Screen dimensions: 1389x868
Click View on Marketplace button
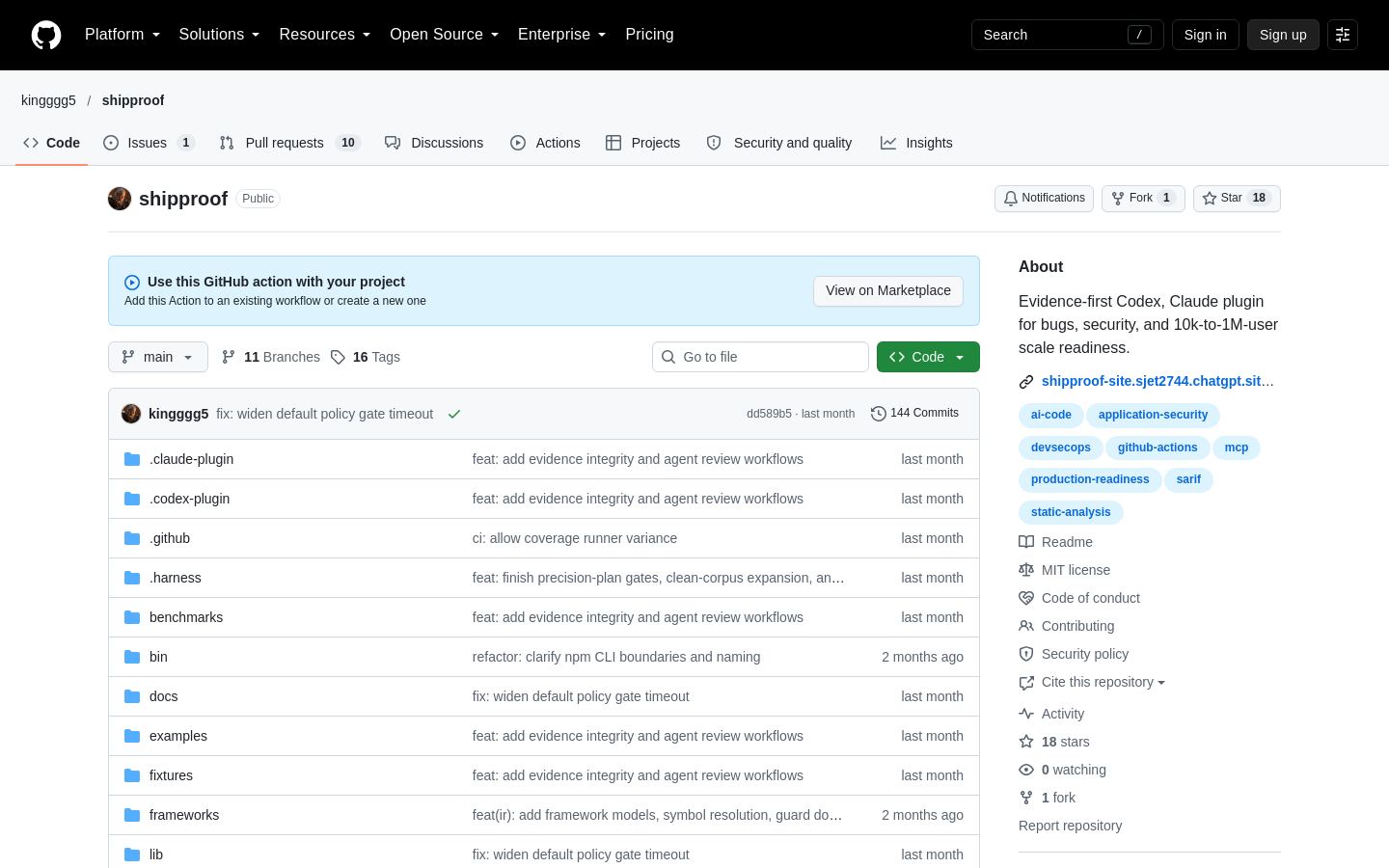(888, 291)
